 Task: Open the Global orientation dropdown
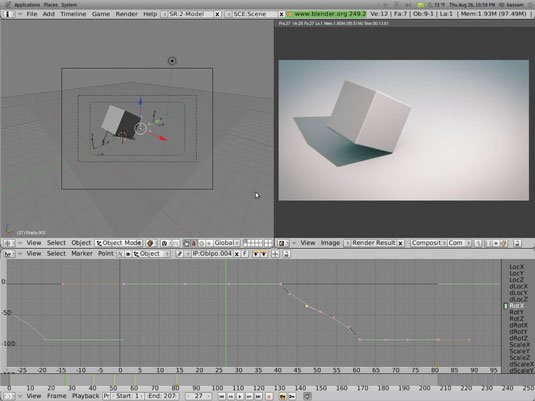pos(227,243)
